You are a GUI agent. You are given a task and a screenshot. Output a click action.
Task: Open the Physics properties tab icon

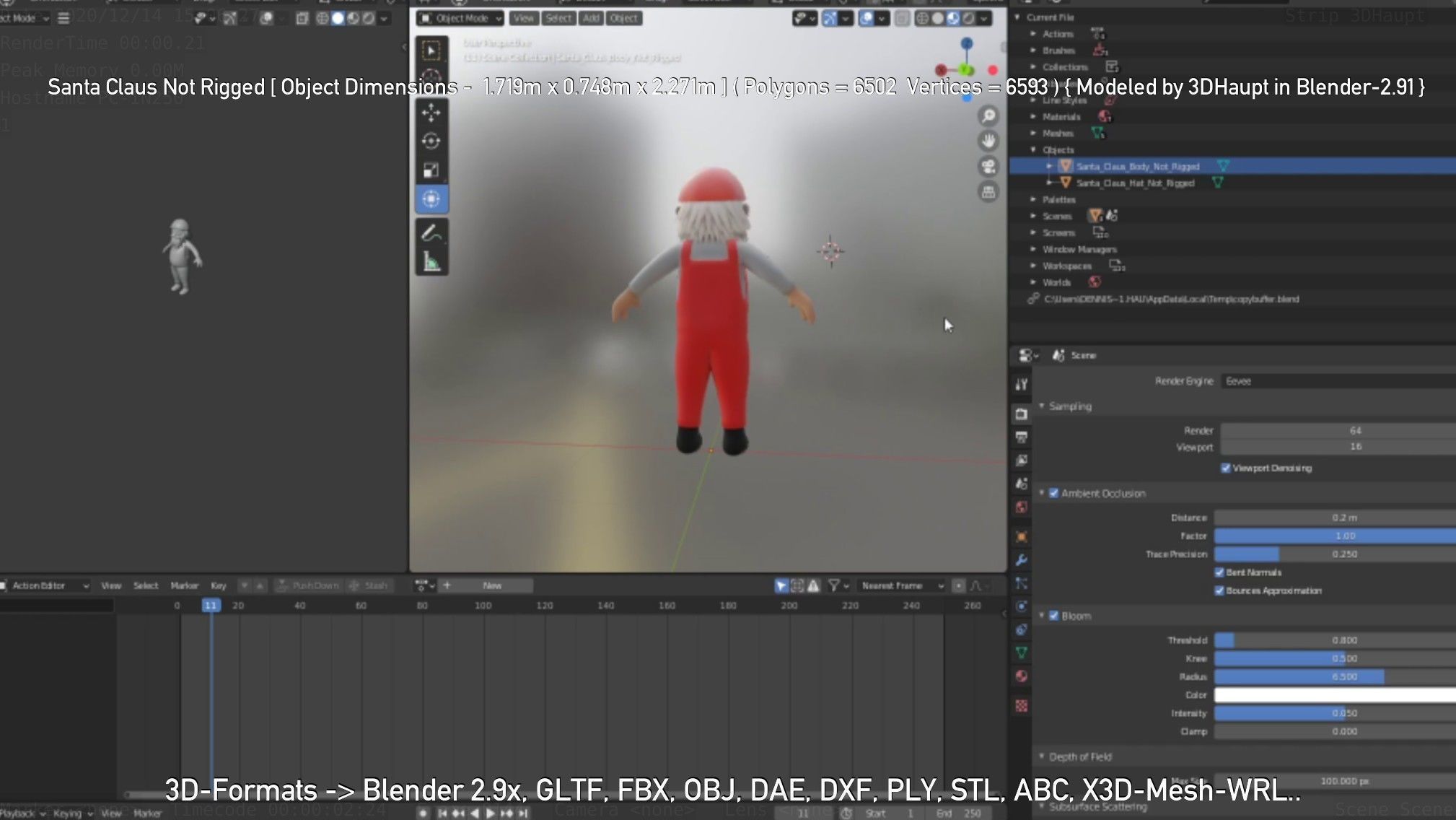(1021, 606)
